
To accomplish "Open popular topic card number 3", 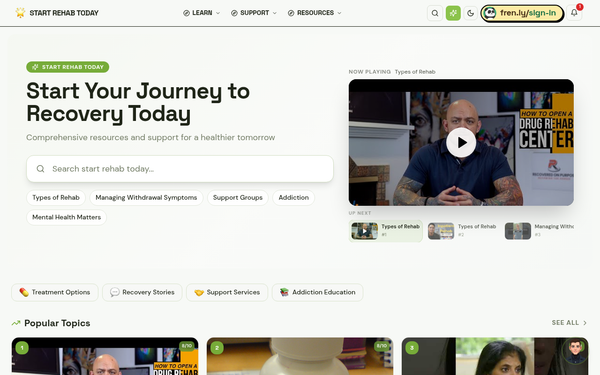I will (x=495, y=356).
